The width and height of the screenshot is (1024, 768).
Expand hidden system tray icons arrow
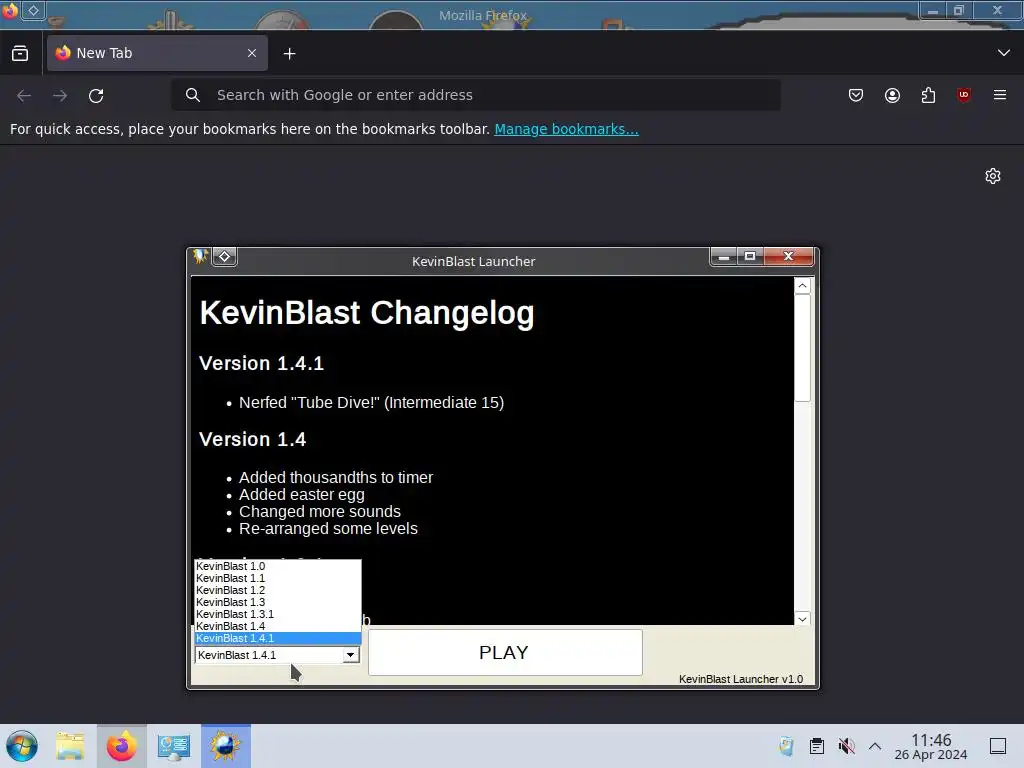875,746
